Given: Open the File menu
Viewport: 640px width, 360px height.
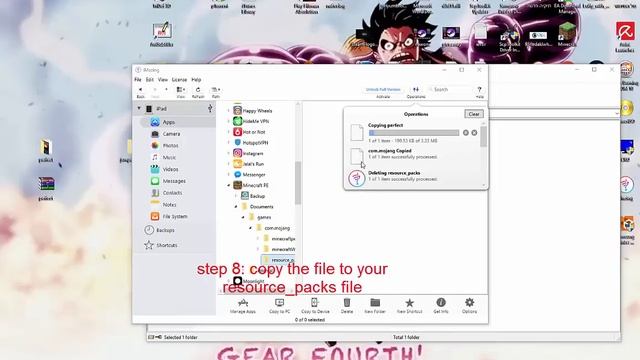Looking at the screenshot, I should click(138, 80).
